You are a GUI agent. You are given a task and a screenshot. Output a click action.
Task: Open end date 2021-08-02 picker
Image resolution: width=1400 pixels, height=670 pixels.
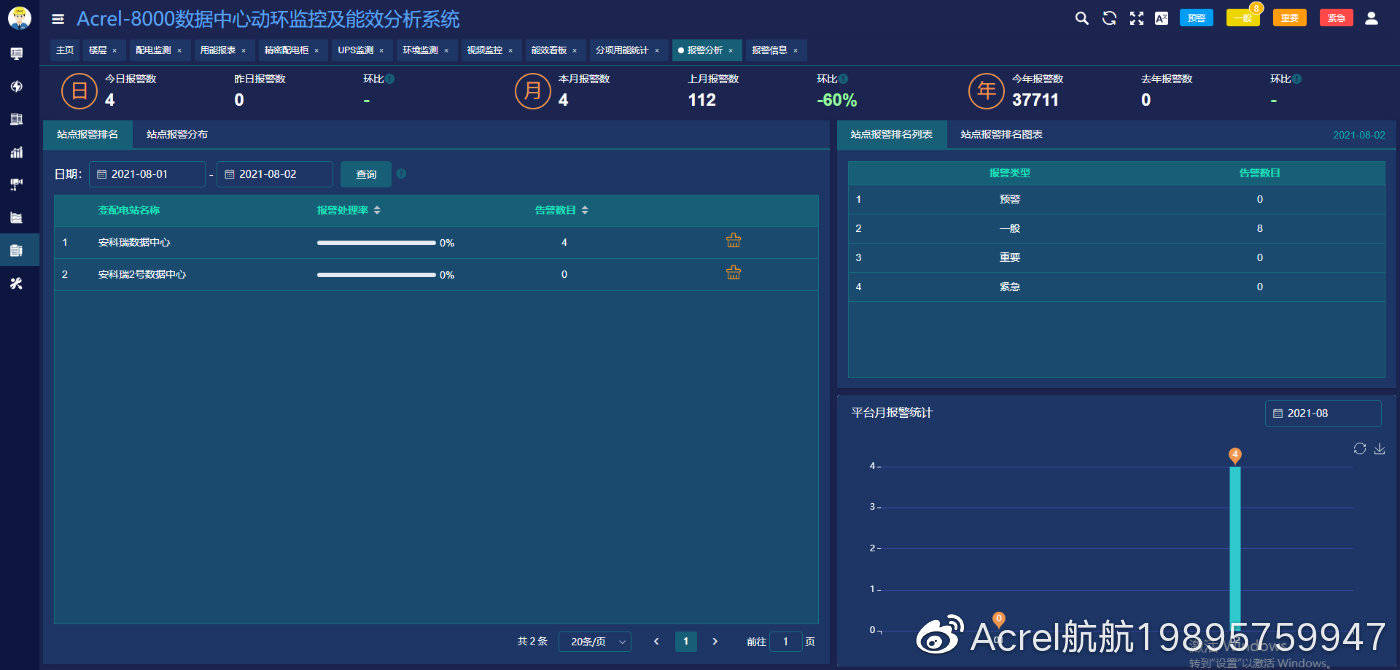[x=274, y=174]
